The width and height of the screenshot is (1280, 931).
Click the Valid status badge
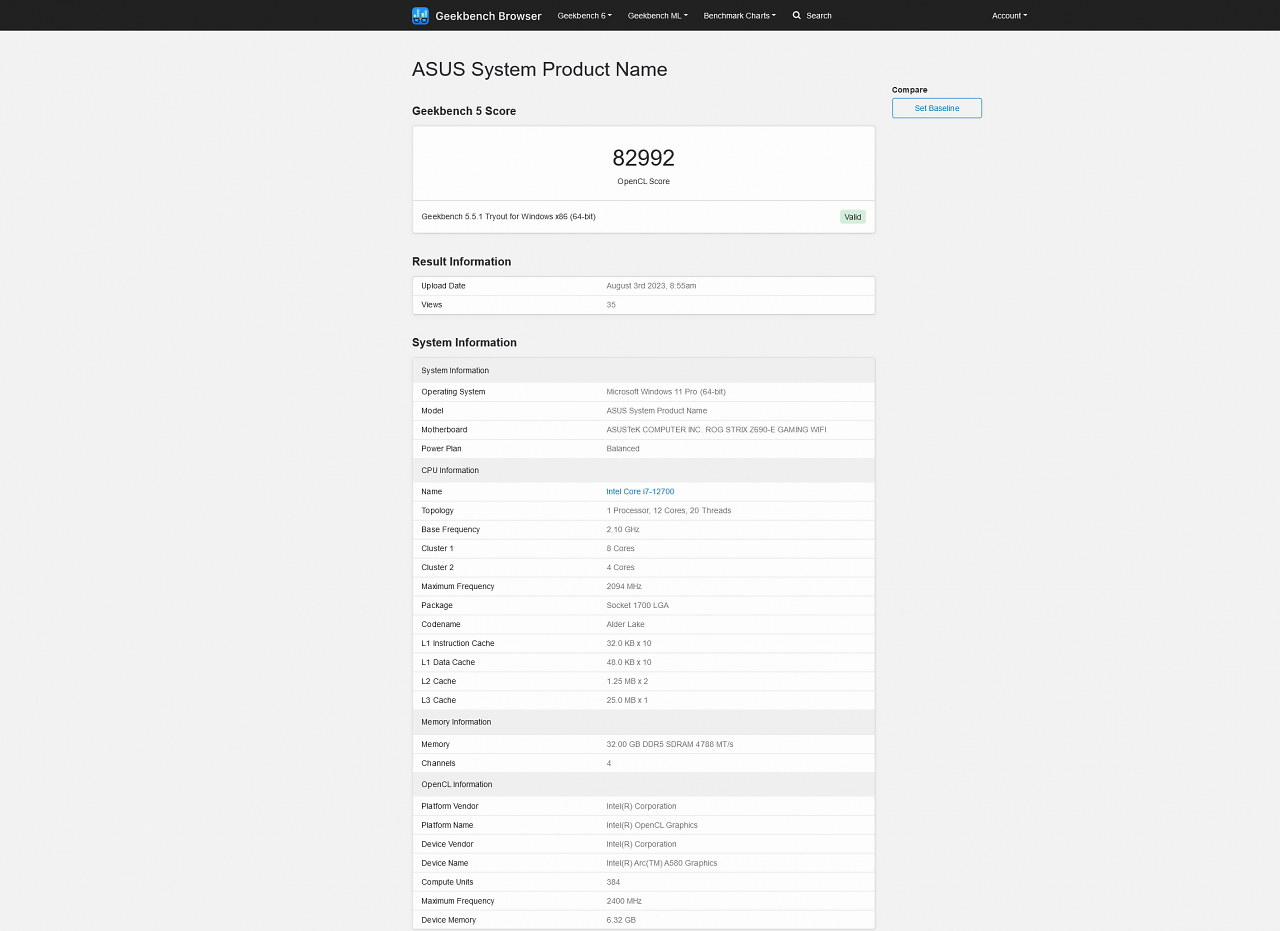853,216
